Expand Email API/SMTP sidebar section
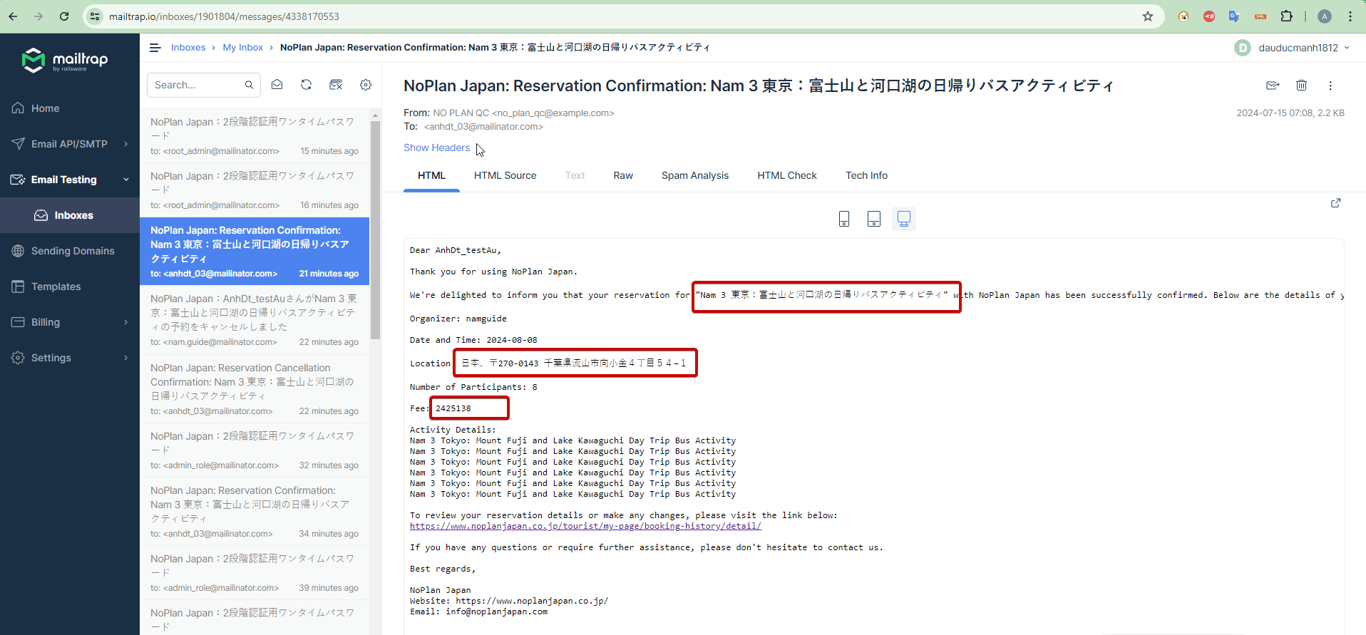Image resolution: width=1366 pixels, height=635 pixels. point(69,144)
